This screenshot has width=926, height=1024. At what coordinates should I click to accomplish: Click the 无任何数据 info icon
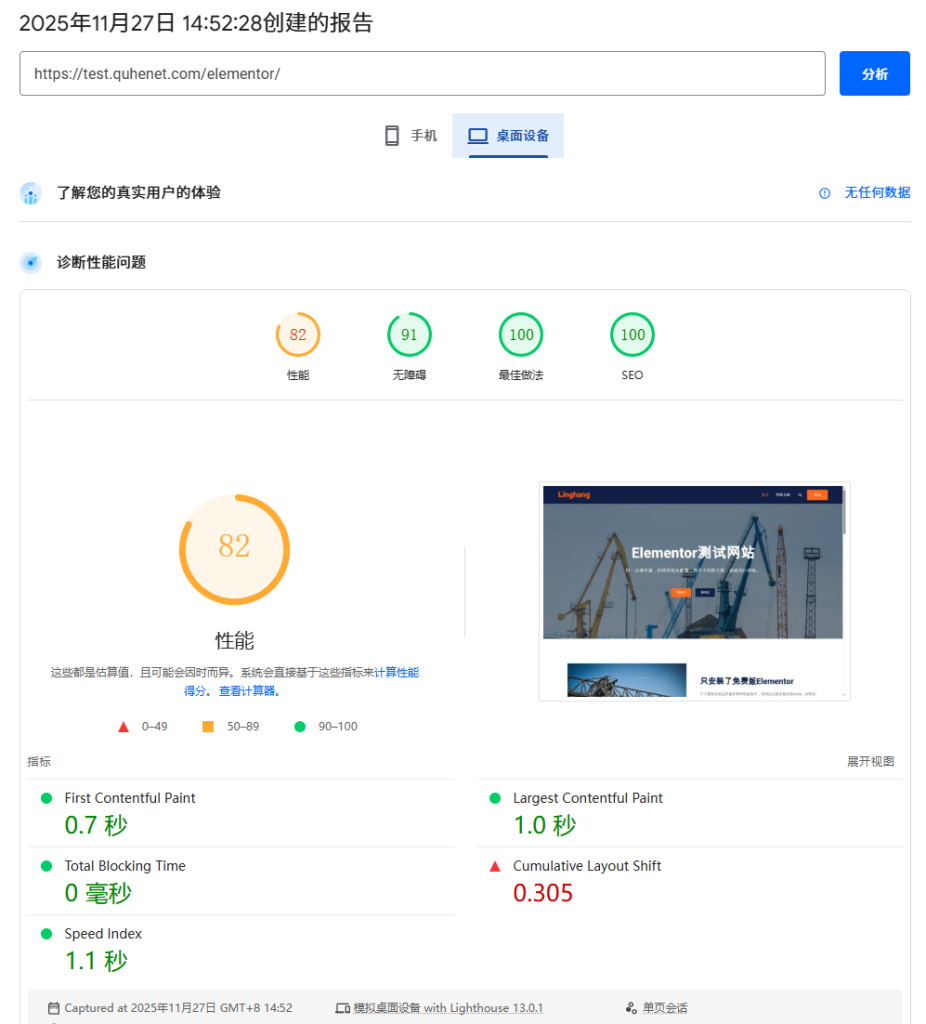click(x=825, y=193)
